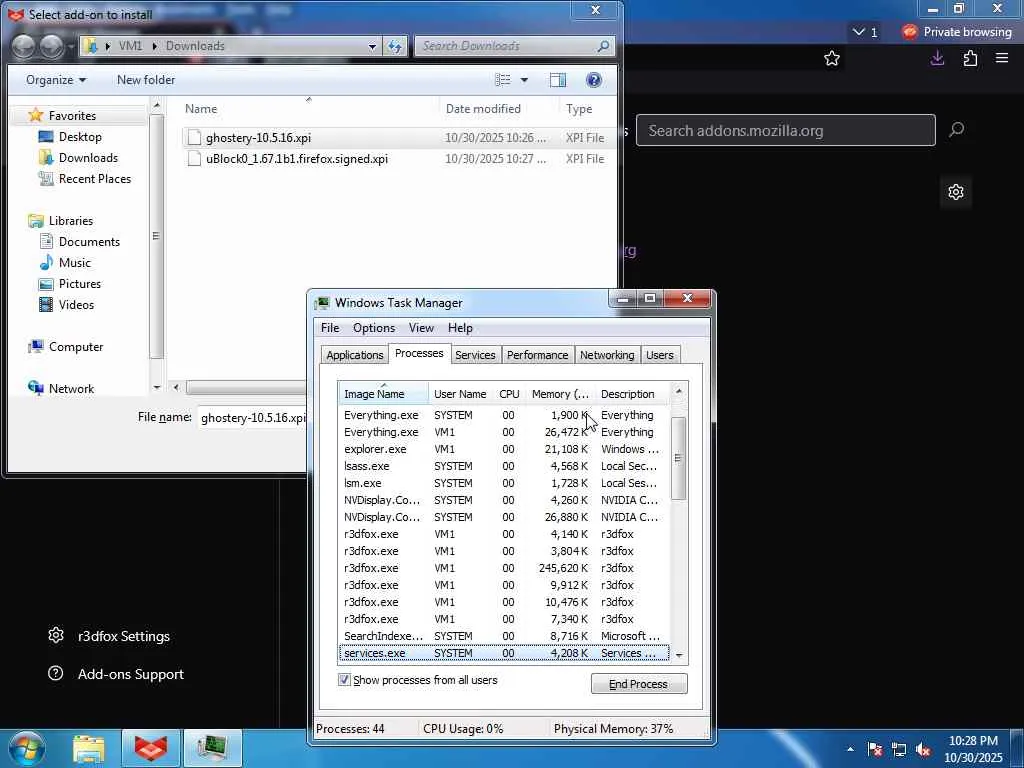Select uBlock0 xpi file icon
The width and height of the screenshot is (1024, 768).
coord(194,158)
